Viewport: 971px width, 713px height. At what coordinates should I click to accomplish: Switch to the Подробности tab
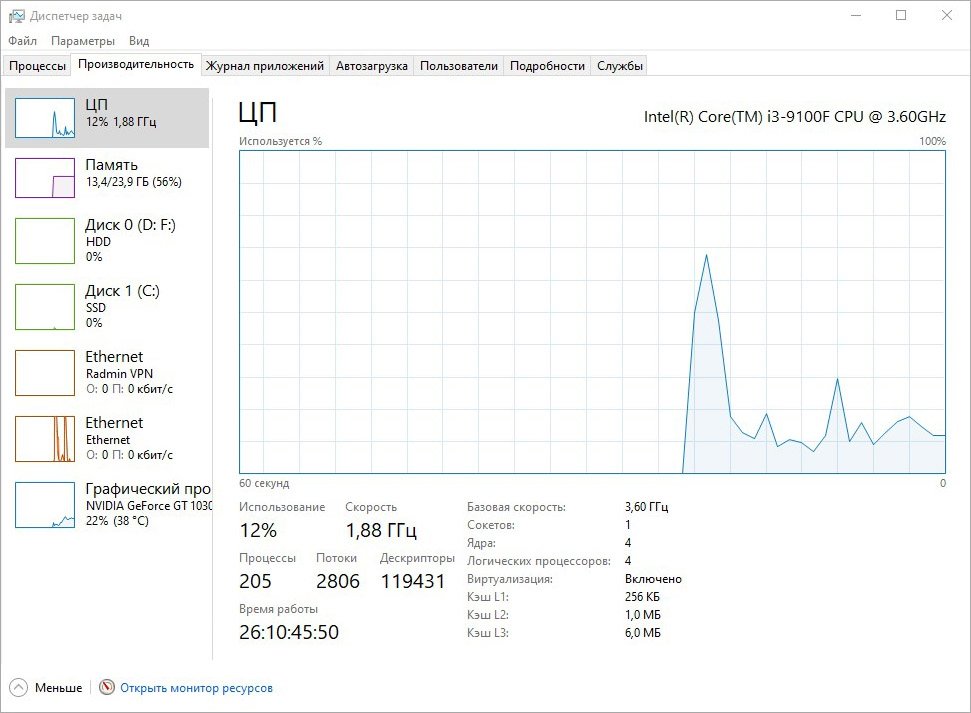click(547, 66)
